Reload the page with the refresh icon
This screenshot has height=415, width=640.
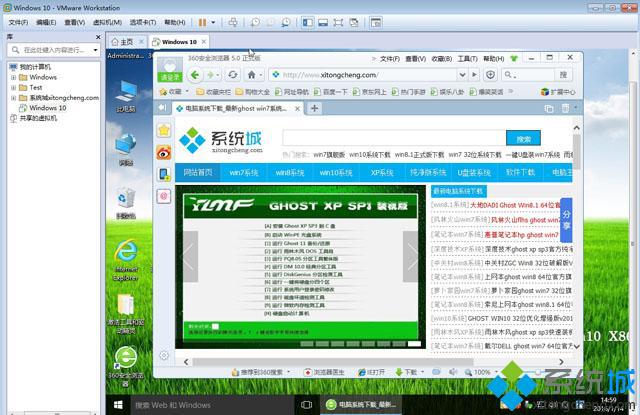click(233, 75)
